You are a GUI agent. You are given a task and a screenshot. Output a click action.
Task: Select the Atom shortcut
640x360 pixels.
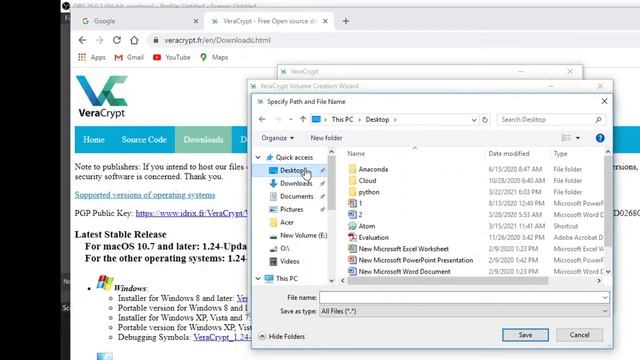coord(367,226)
